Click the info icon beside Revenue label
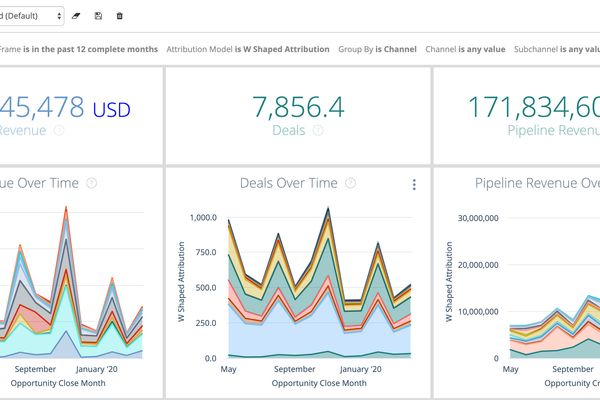600x400 pixels. pyautogui.click(x=59, y=131)
